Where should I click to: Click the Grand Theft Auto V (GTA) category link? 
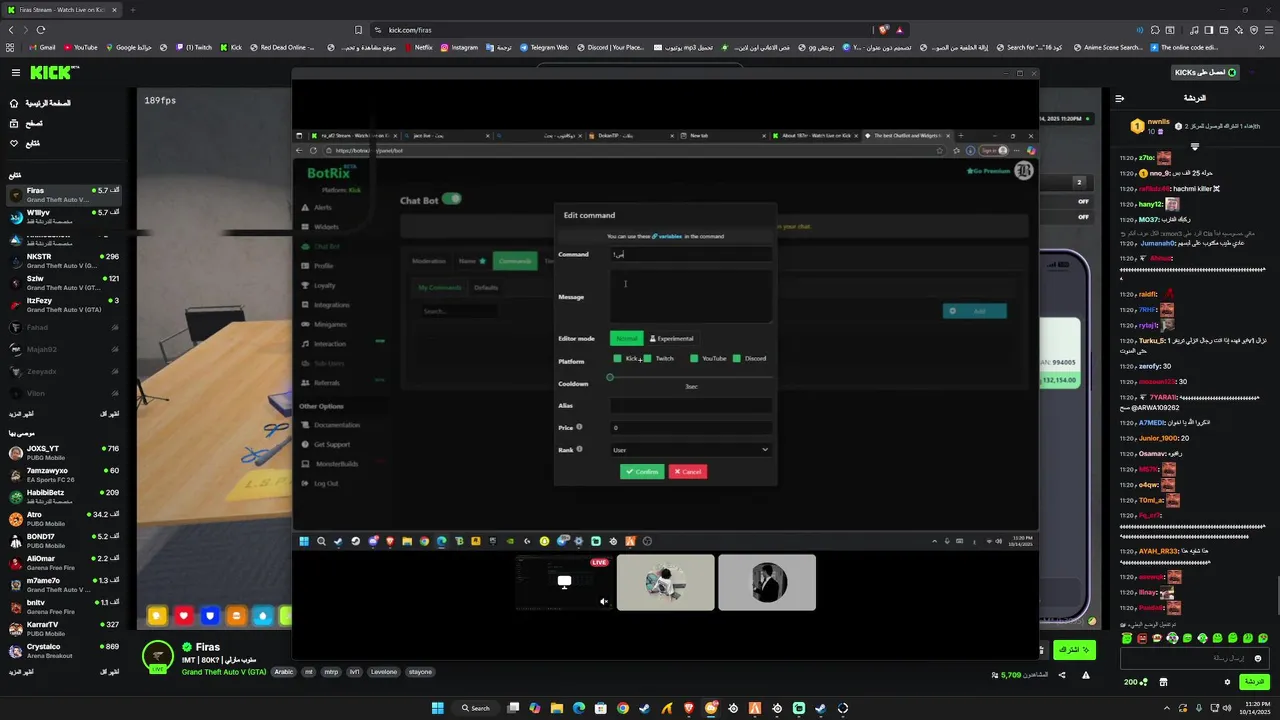tap(224, 672)
